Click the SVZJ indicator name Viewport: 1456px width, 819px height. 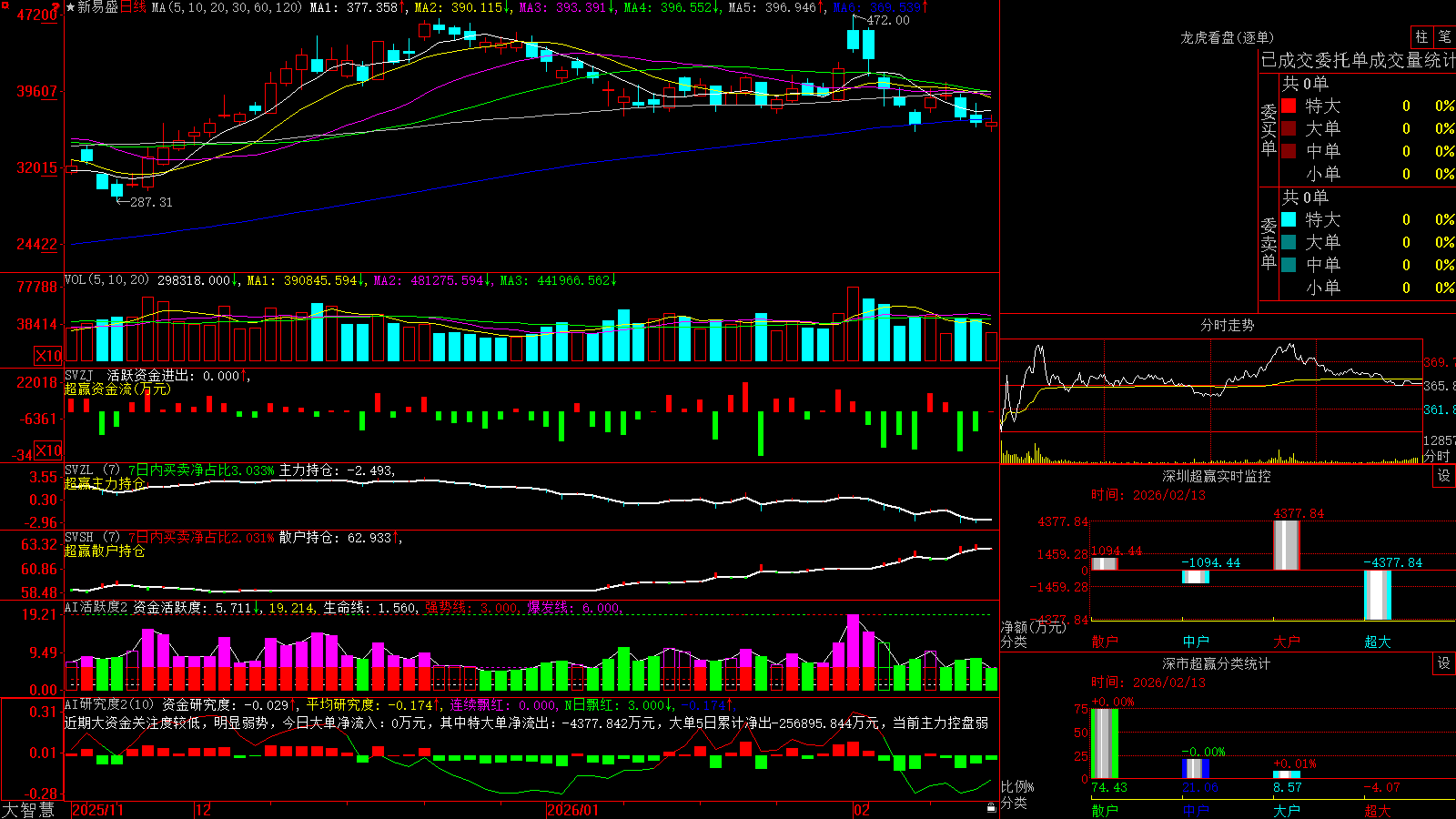(79, 375)
